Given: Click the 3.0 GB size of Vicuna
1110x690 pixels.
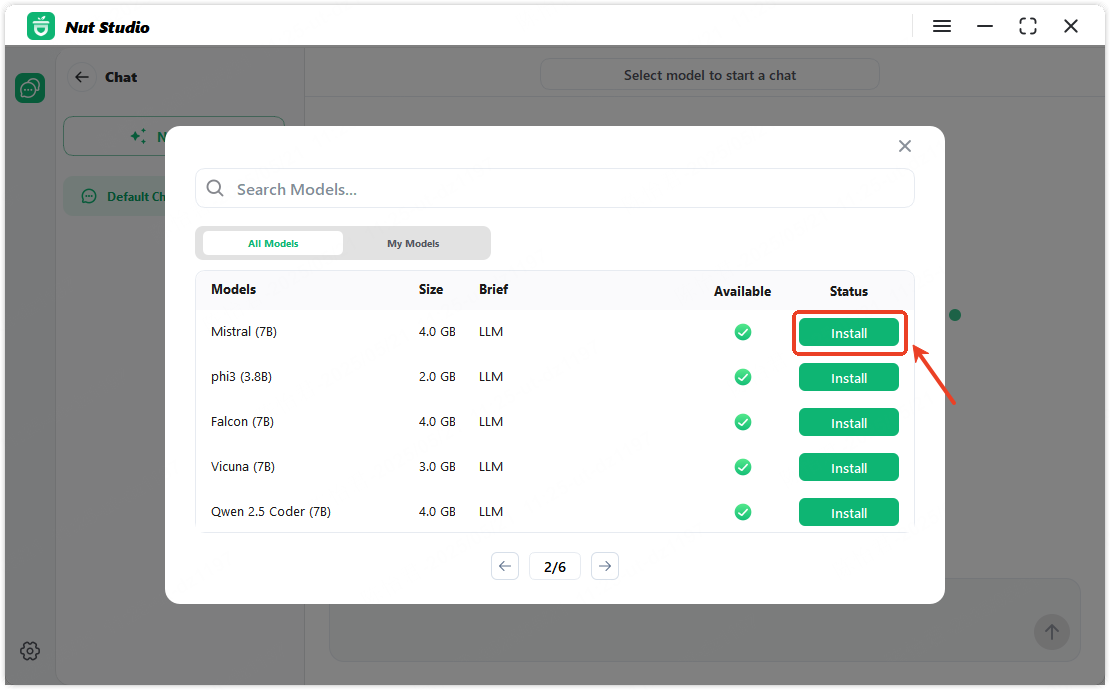Looking at the screenshot, I should click(437, 466).
